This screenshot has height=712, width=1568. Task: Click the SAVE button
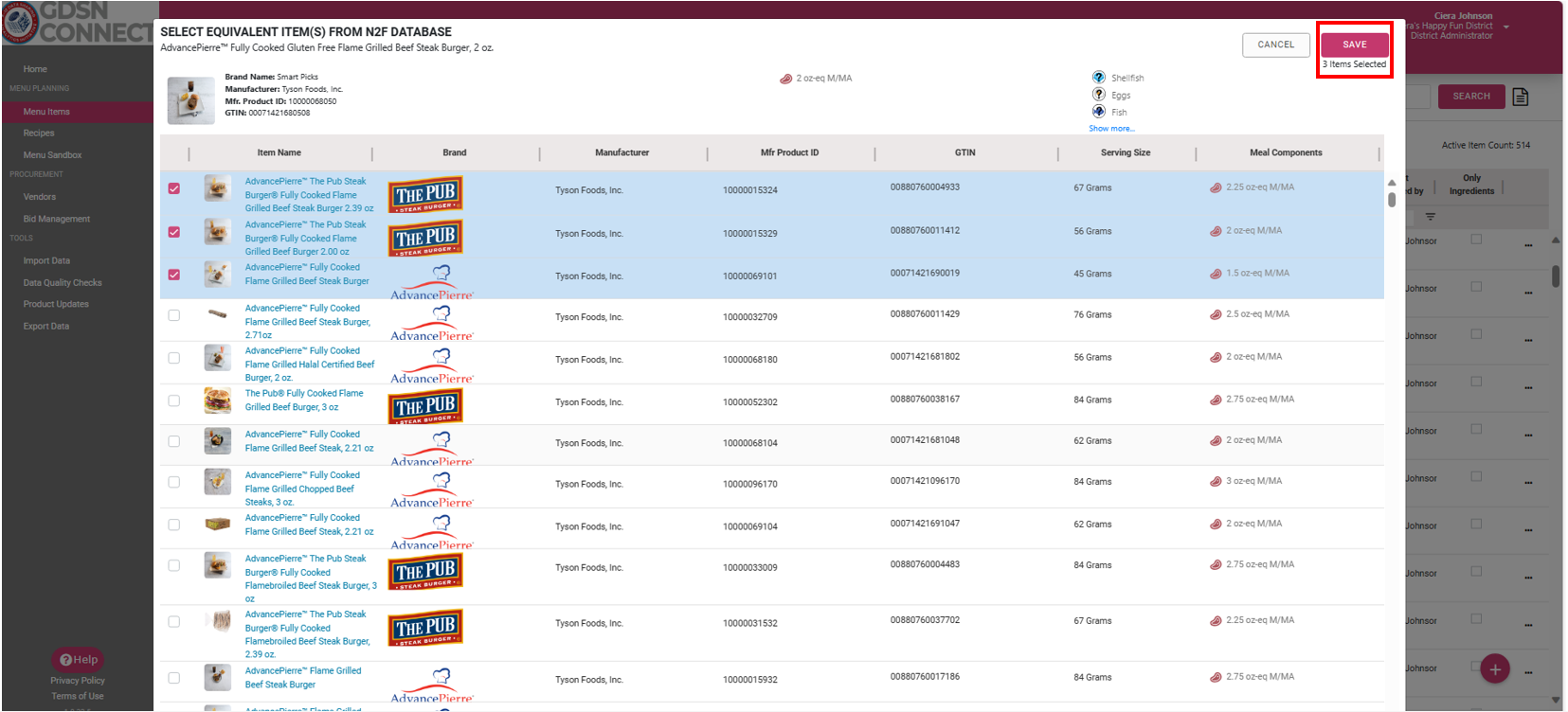[x=1355, y=44]
